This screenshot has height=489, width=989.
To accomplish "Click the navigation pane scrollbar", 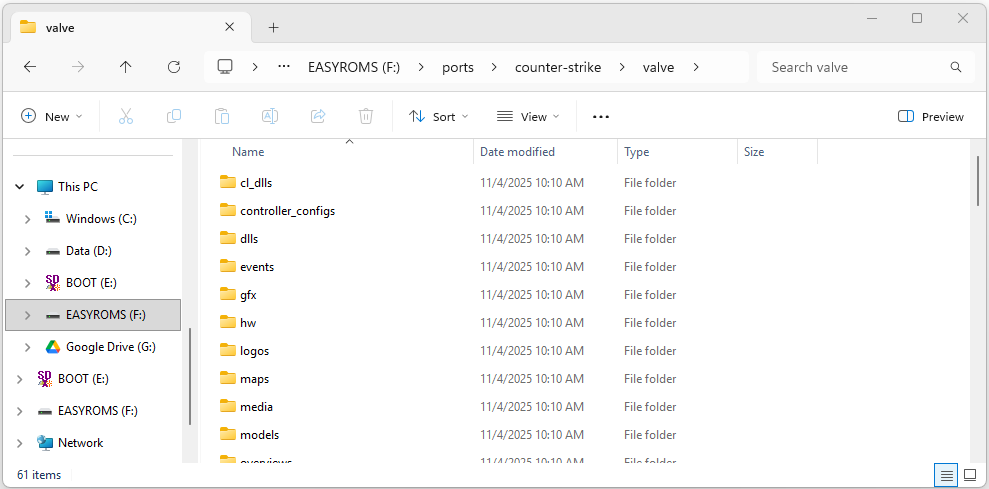I will coord(190,376).
